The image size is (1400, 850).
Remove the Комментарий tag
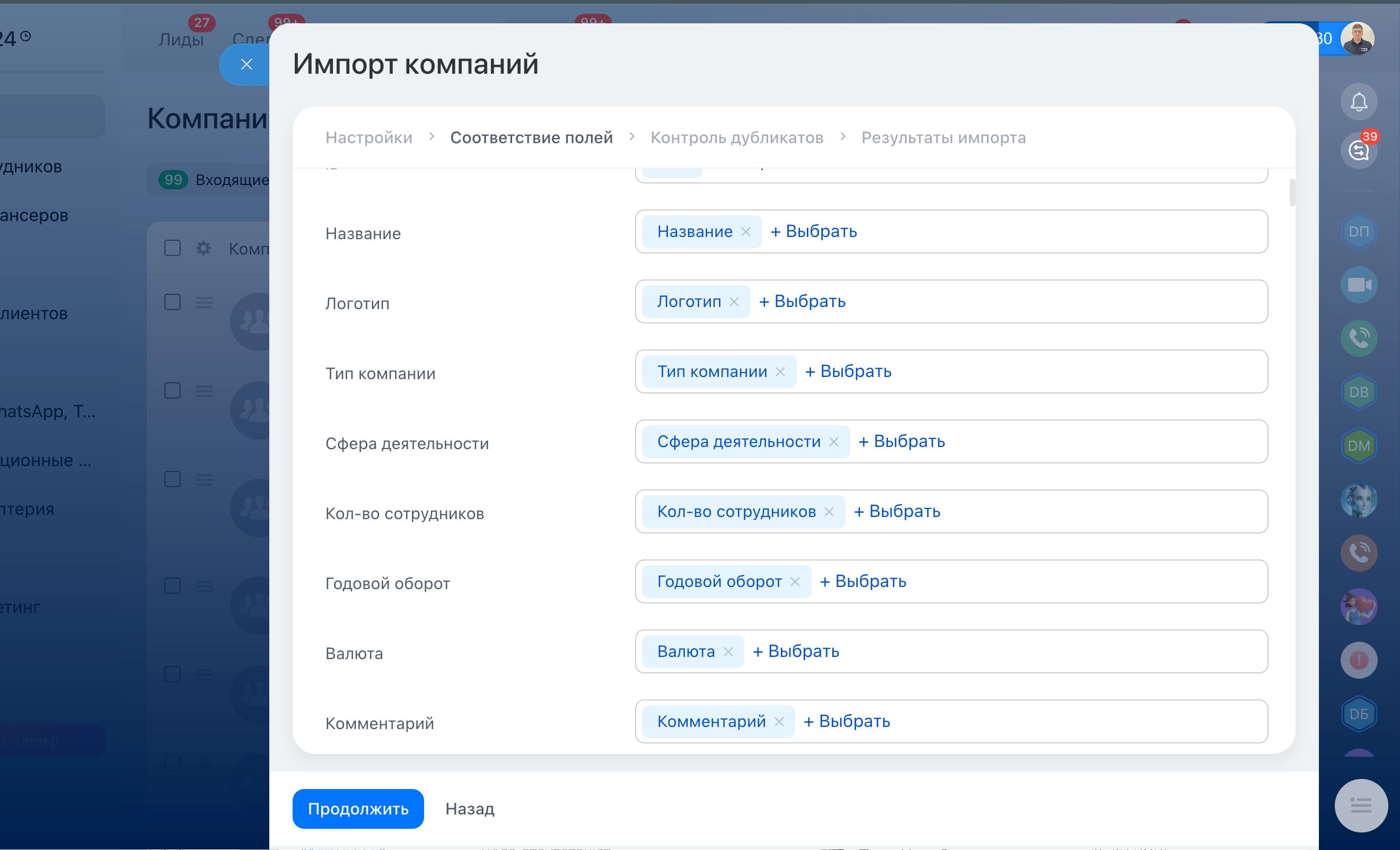(x=779, y=722)
